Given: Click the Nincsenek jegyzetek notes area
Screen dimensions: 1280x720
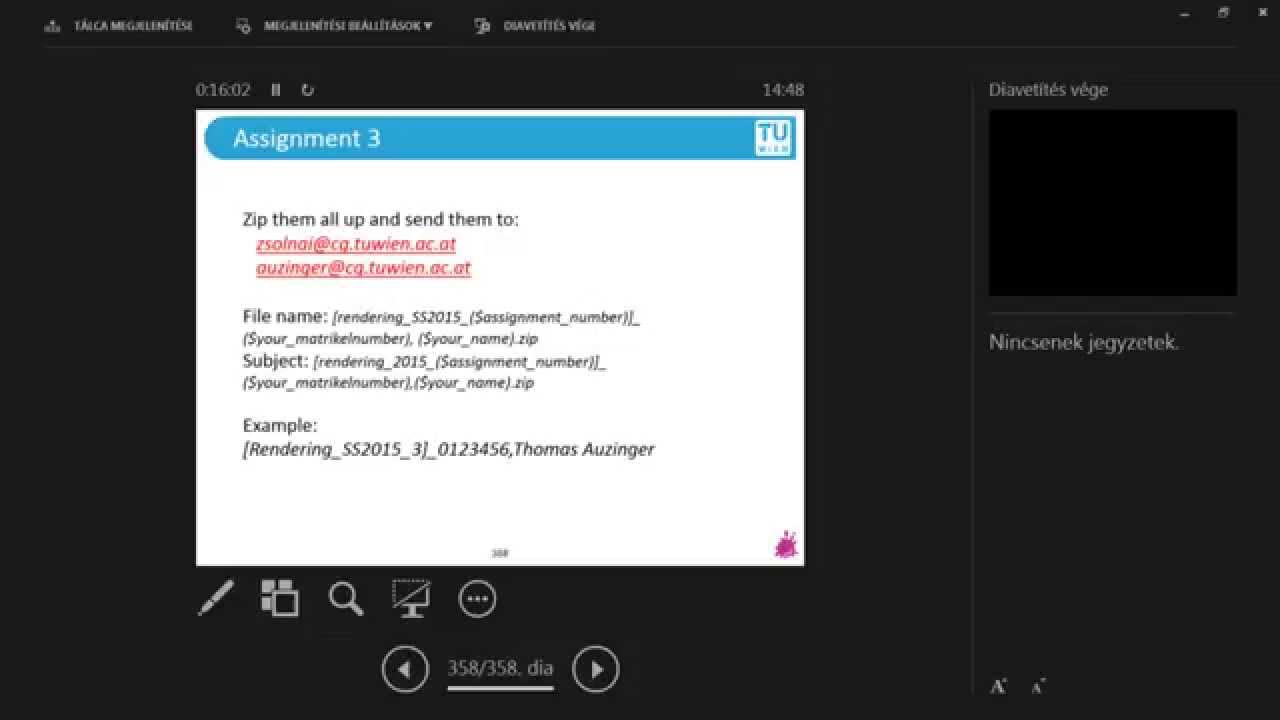Looking at the screenshot, I should tap(1084, 343).
